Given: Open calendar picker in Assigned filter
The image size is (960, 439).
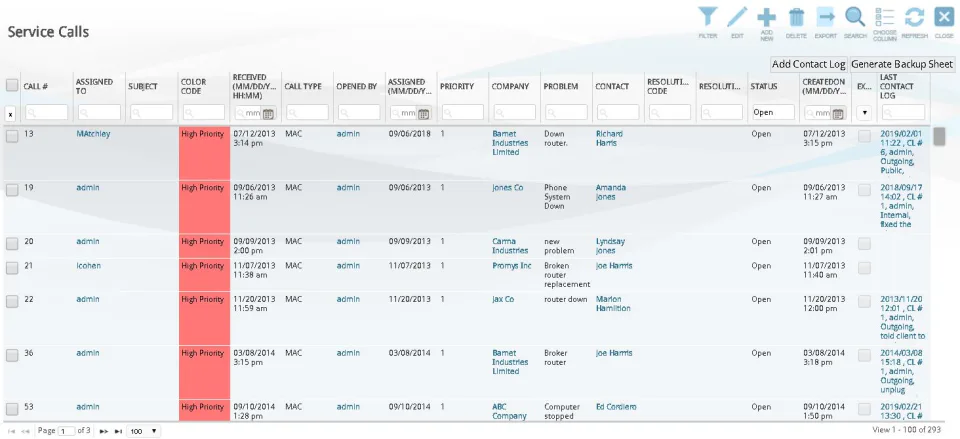Looking at the screenshot, I should pos(423,113).
